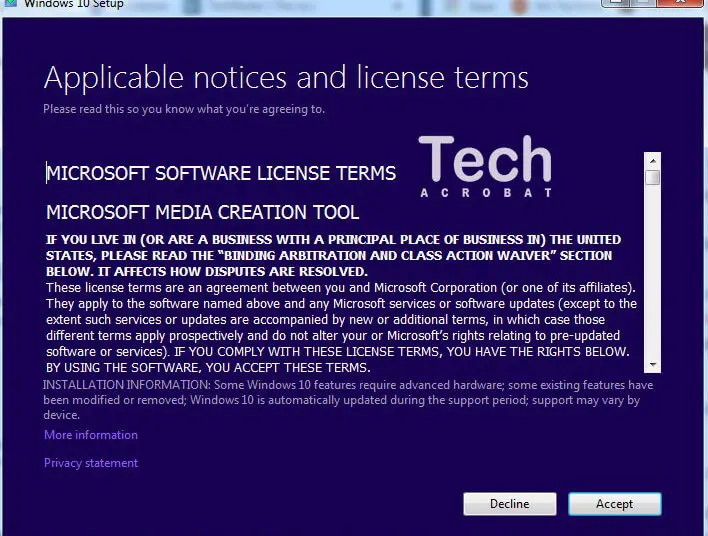Open the Privacy statement link
Viewport: 708px width, 536px height.
pyautogui.click(x=91, y=463)
